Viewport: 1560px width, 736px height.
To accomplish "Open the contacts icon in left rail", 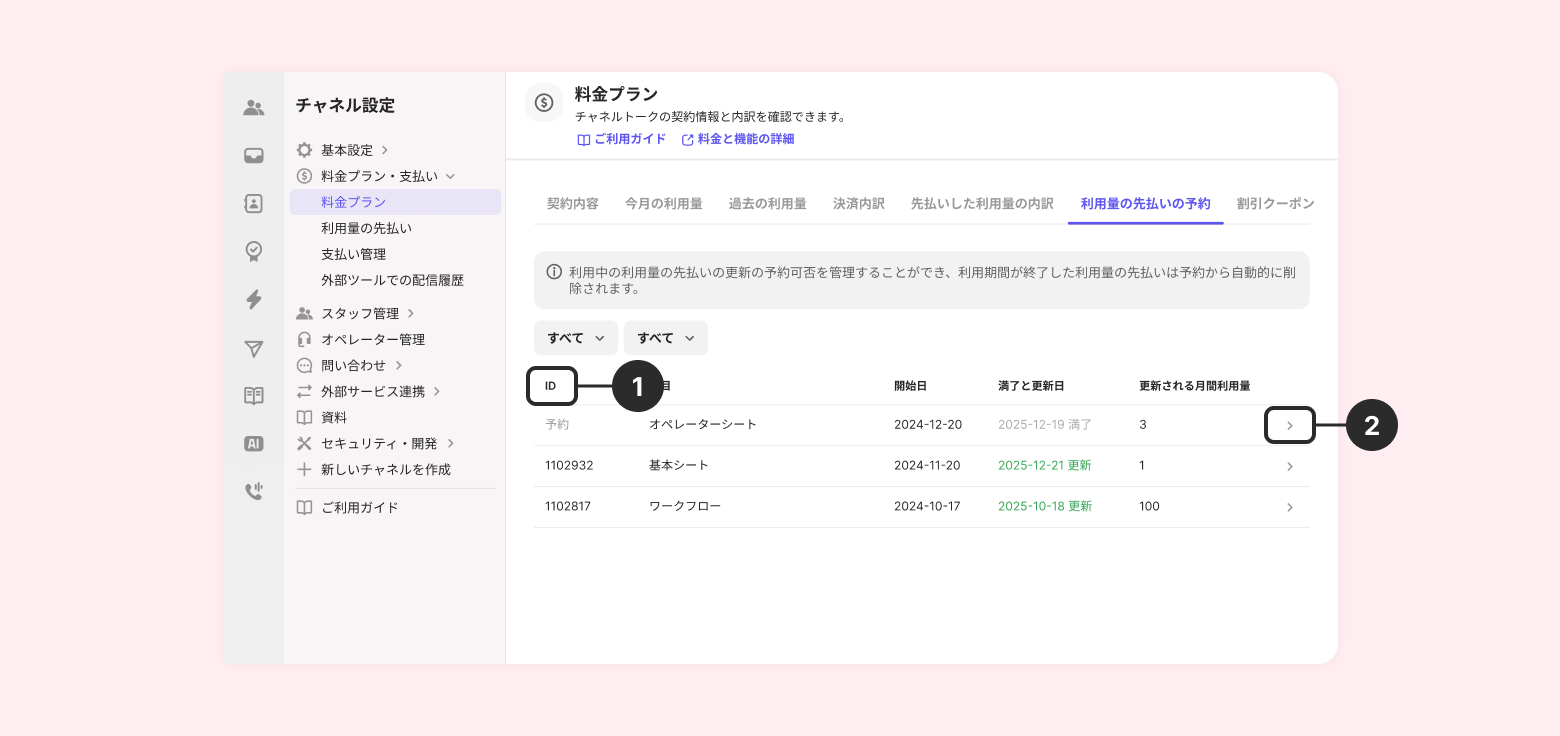I will [254, 204].
